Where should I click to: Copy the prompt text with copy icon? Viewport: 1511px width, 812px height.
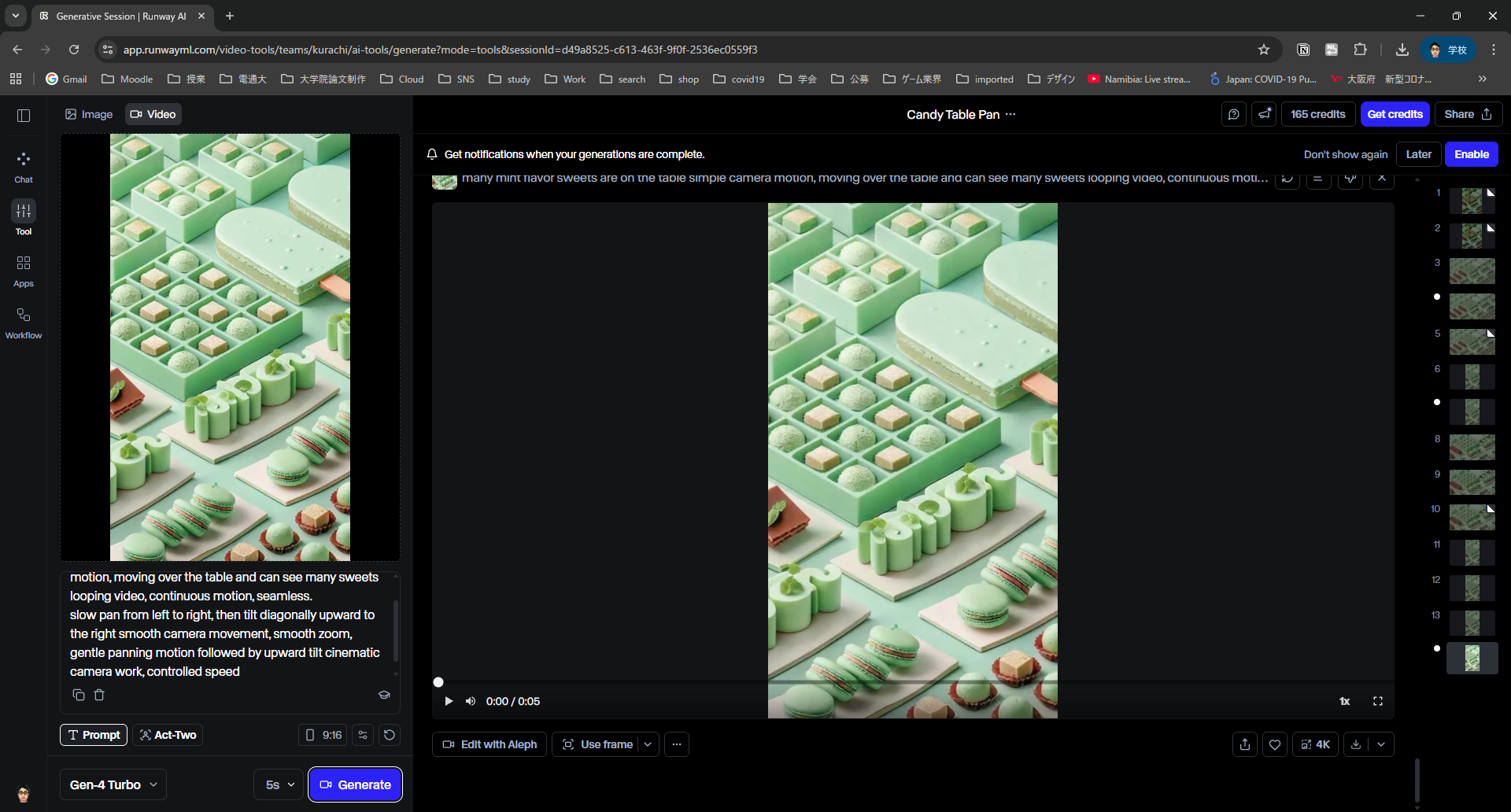[x=79, y=695]
